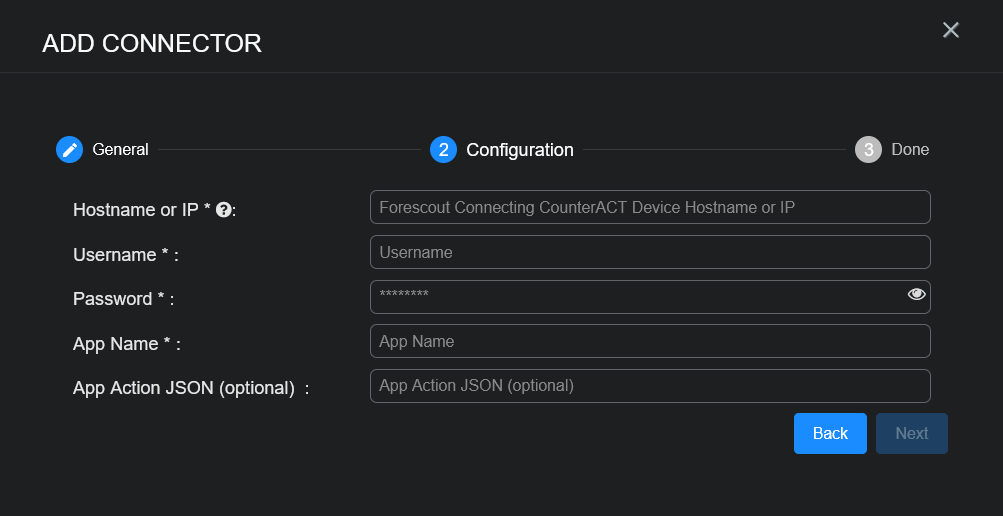Viewport: 1003px width, 516px height.
Task: Click the step 3 circle icon
Action: coord(868,150)
